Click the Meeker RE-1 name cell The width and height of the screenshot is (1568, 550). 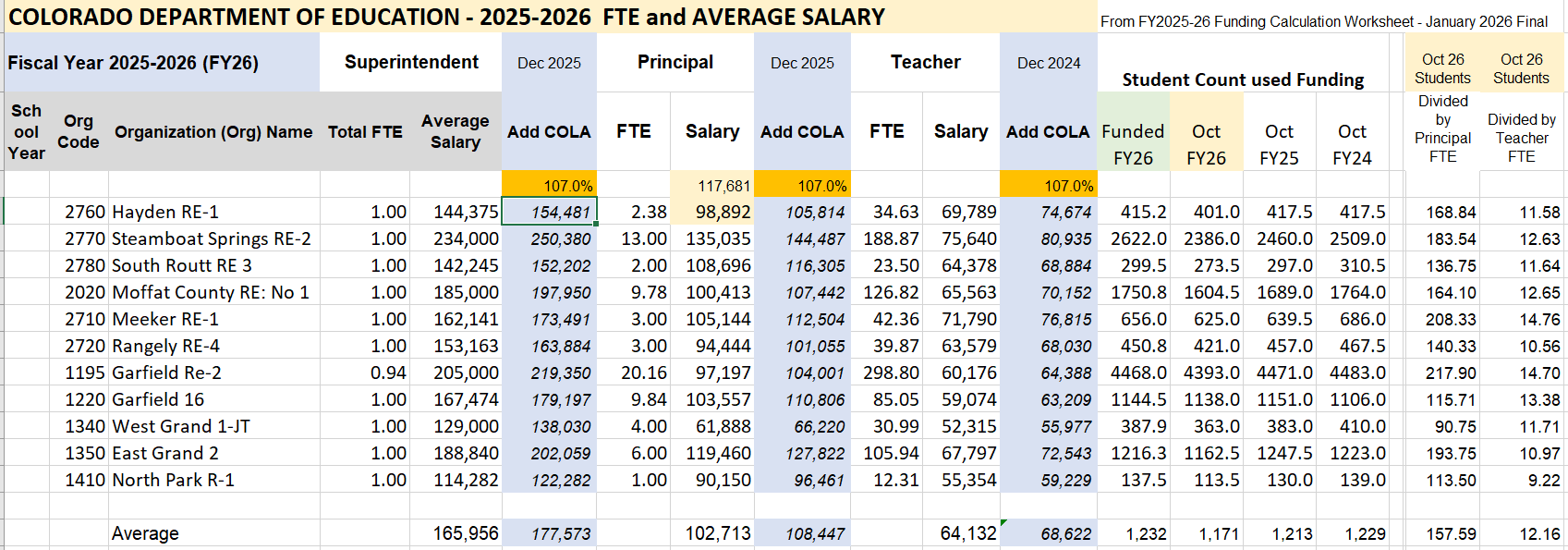[214, 319]
